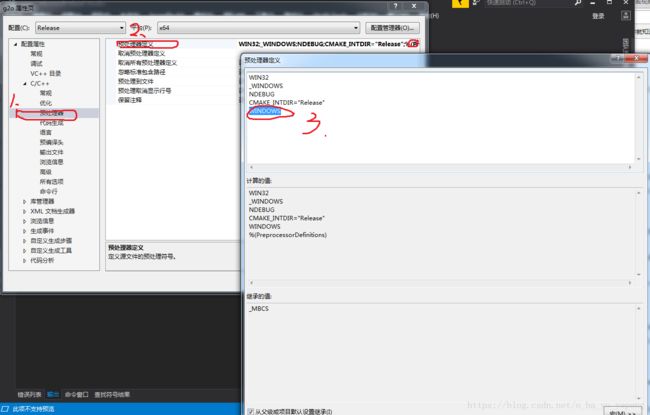Open the account icon next to 登录
The height and width of the screenshot is (415, 650).
click(626, 16)
